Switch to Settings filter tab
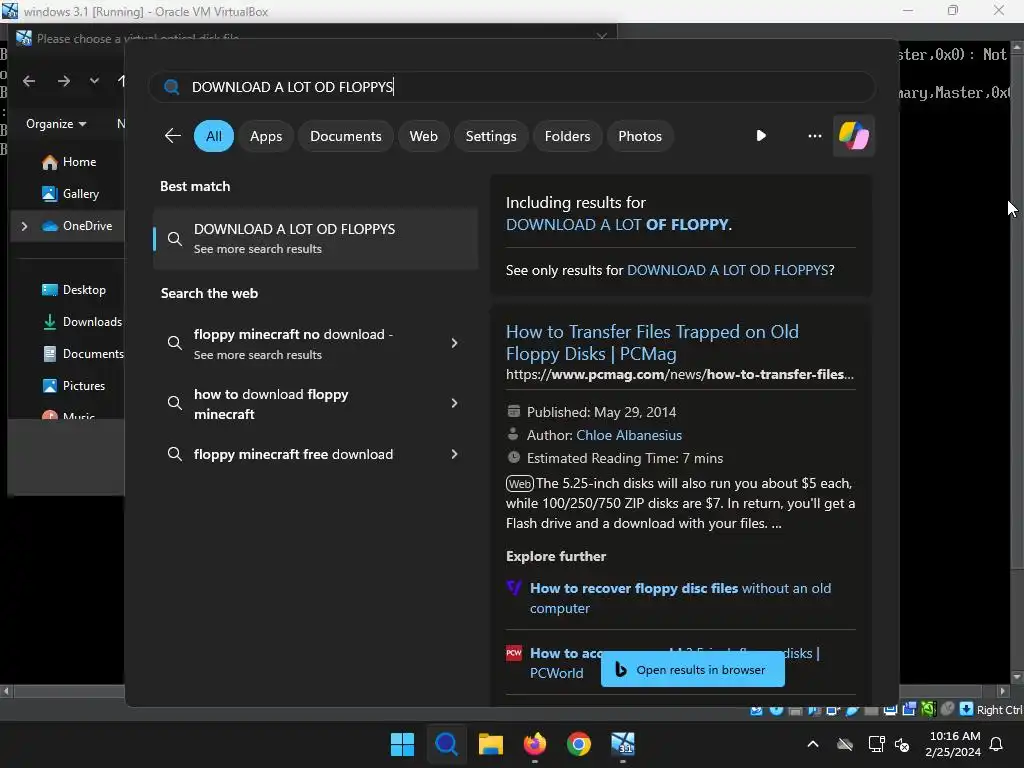The width and height of the screenshot is (1024, 768). (x=490, y=136)
